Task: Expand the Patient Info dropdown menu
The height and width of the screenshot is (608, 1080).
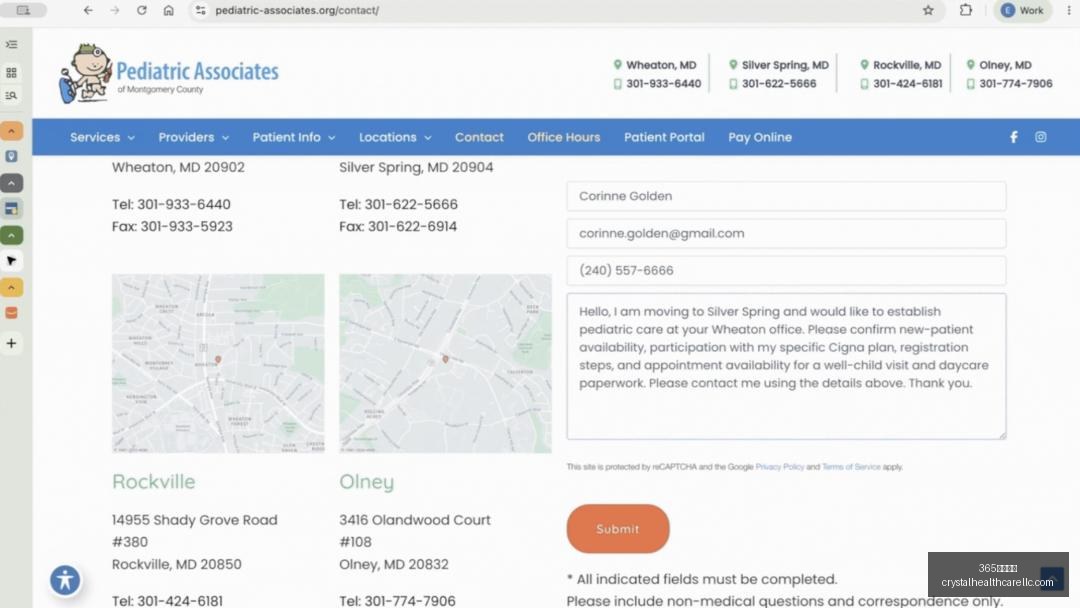Action: pyautogui.click(x=294, y=137)
